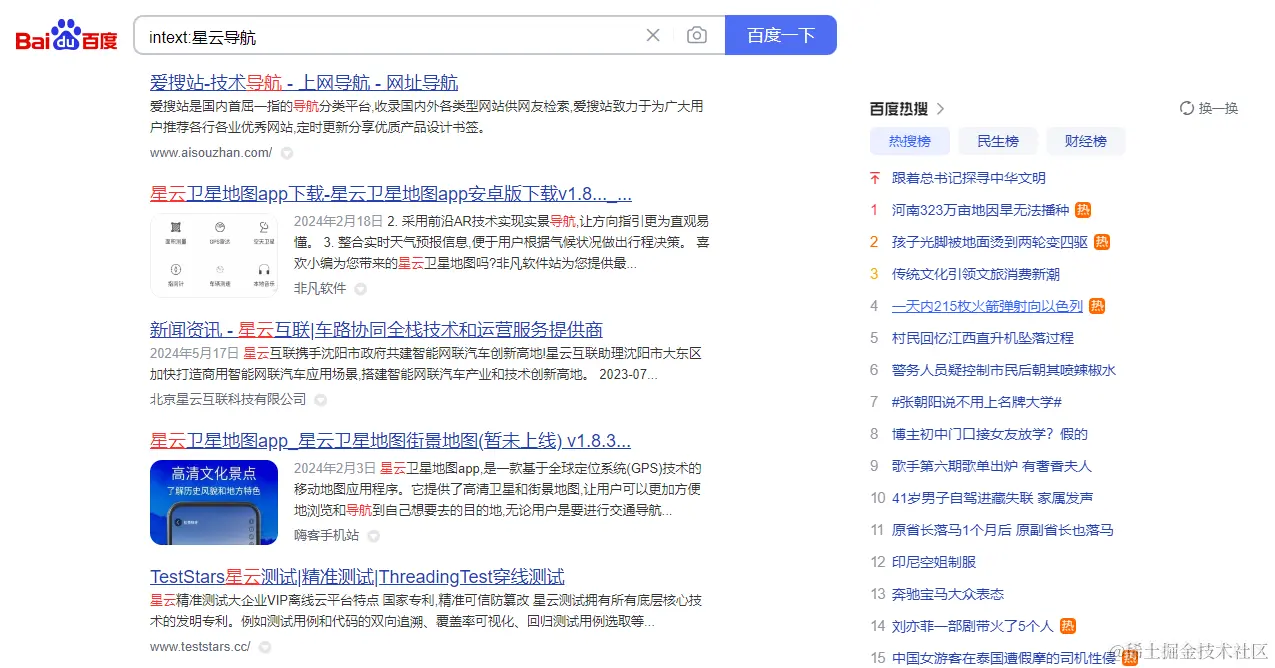This screenshot has width=1275, height=668.
Task: Click the dropdown icon beside 非凡软件
Action: [x=361, y=289]
